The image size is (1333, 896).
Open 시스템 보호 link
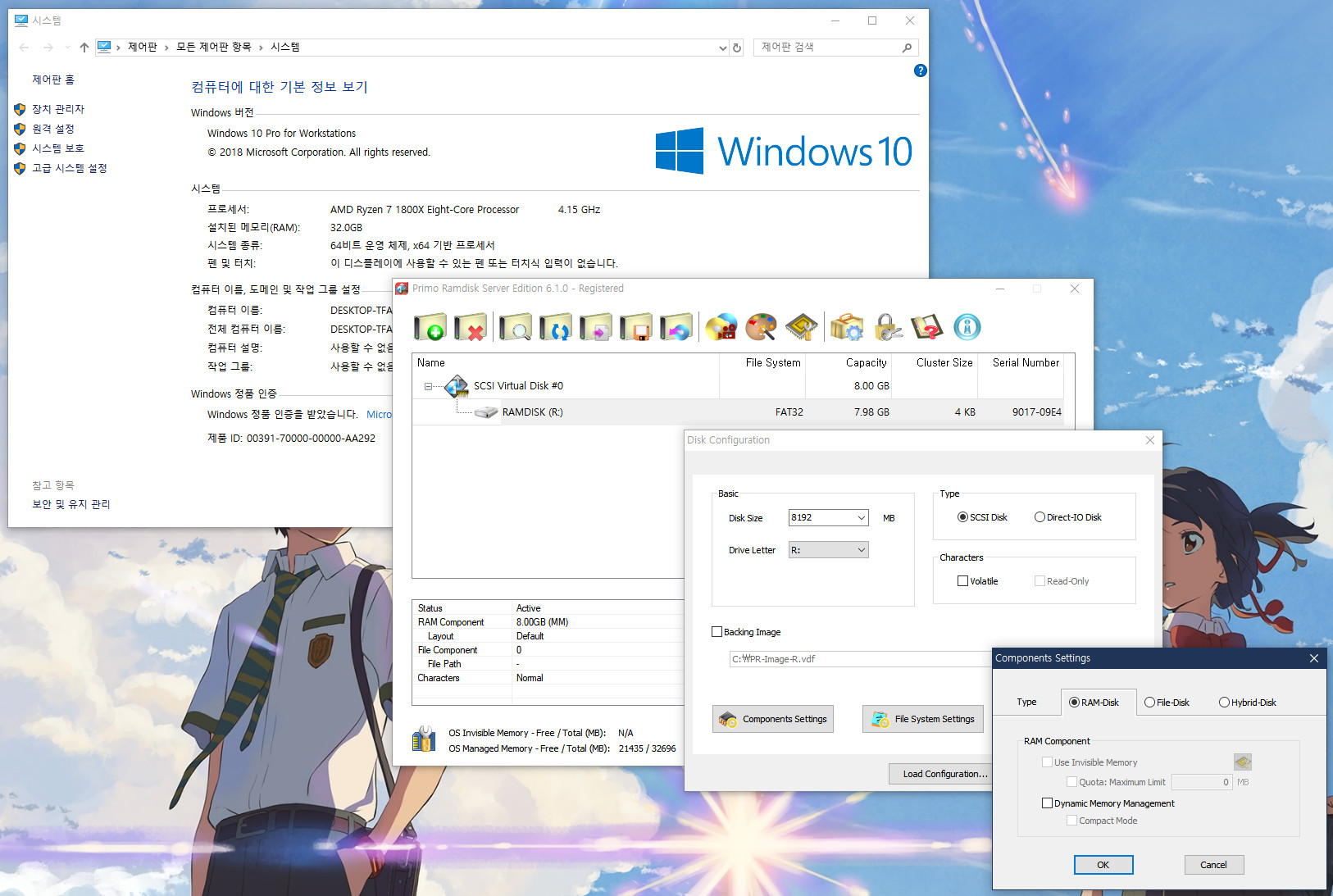(58, 148)
